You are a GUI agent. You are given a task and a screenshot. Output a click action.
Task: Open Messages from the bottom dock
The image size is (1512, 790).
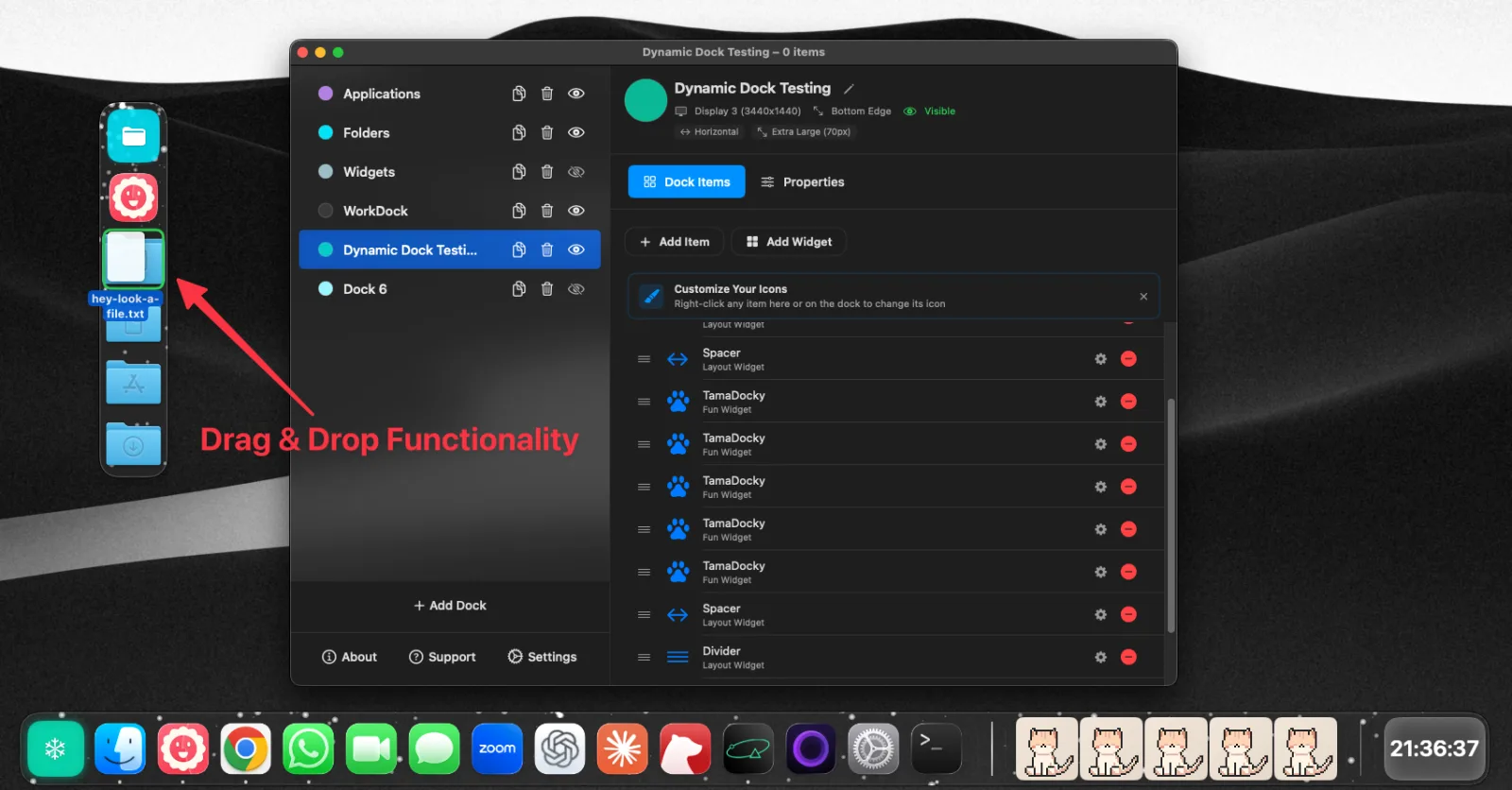tap(434, 749)
